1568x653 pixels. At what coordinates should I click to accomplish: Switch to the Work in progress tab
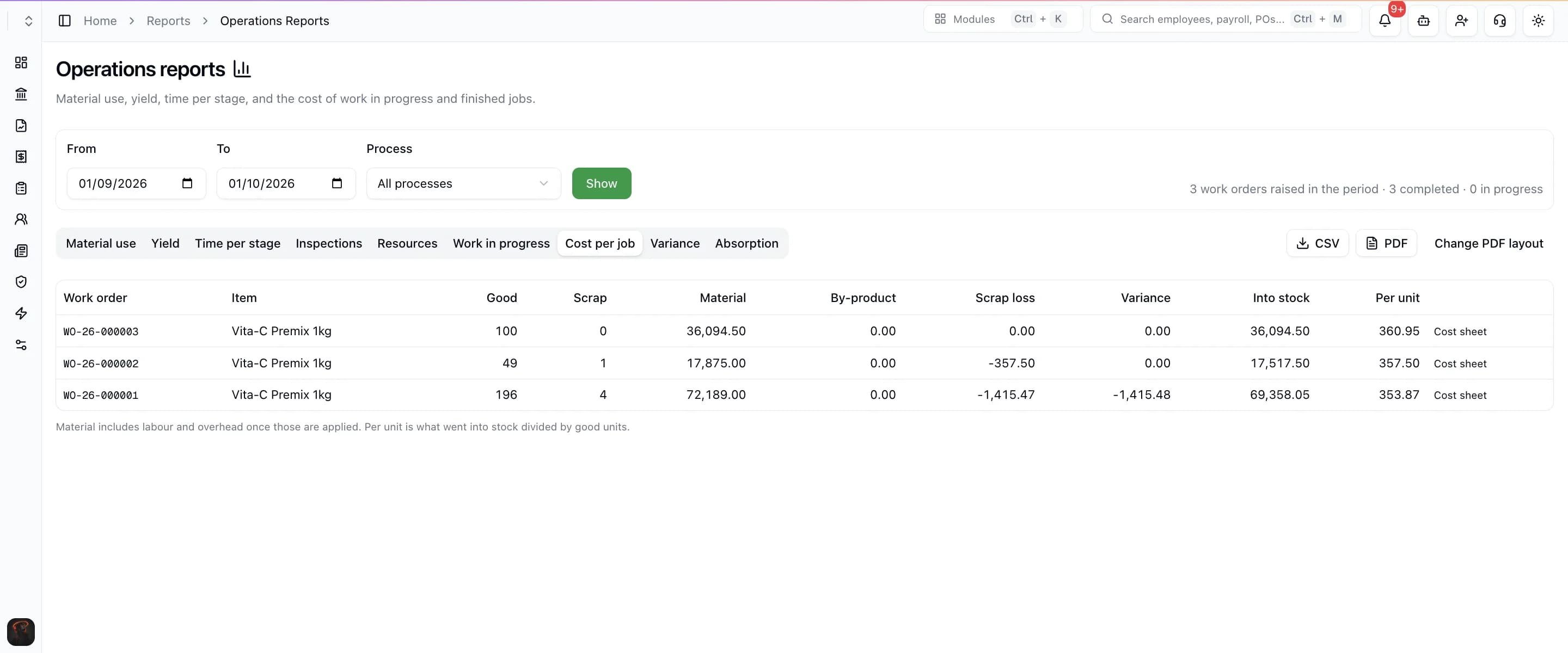click(501, 243)
